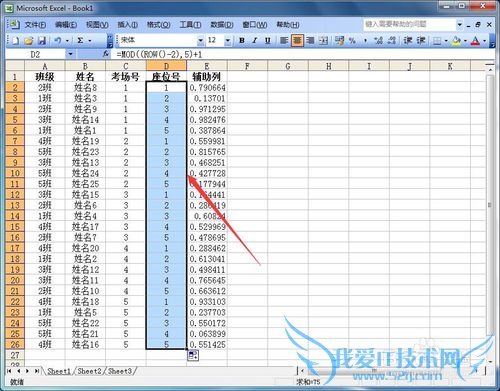Open the help question box dropdown
This screenshot has height=391, width=500.
tap(460, 24)
